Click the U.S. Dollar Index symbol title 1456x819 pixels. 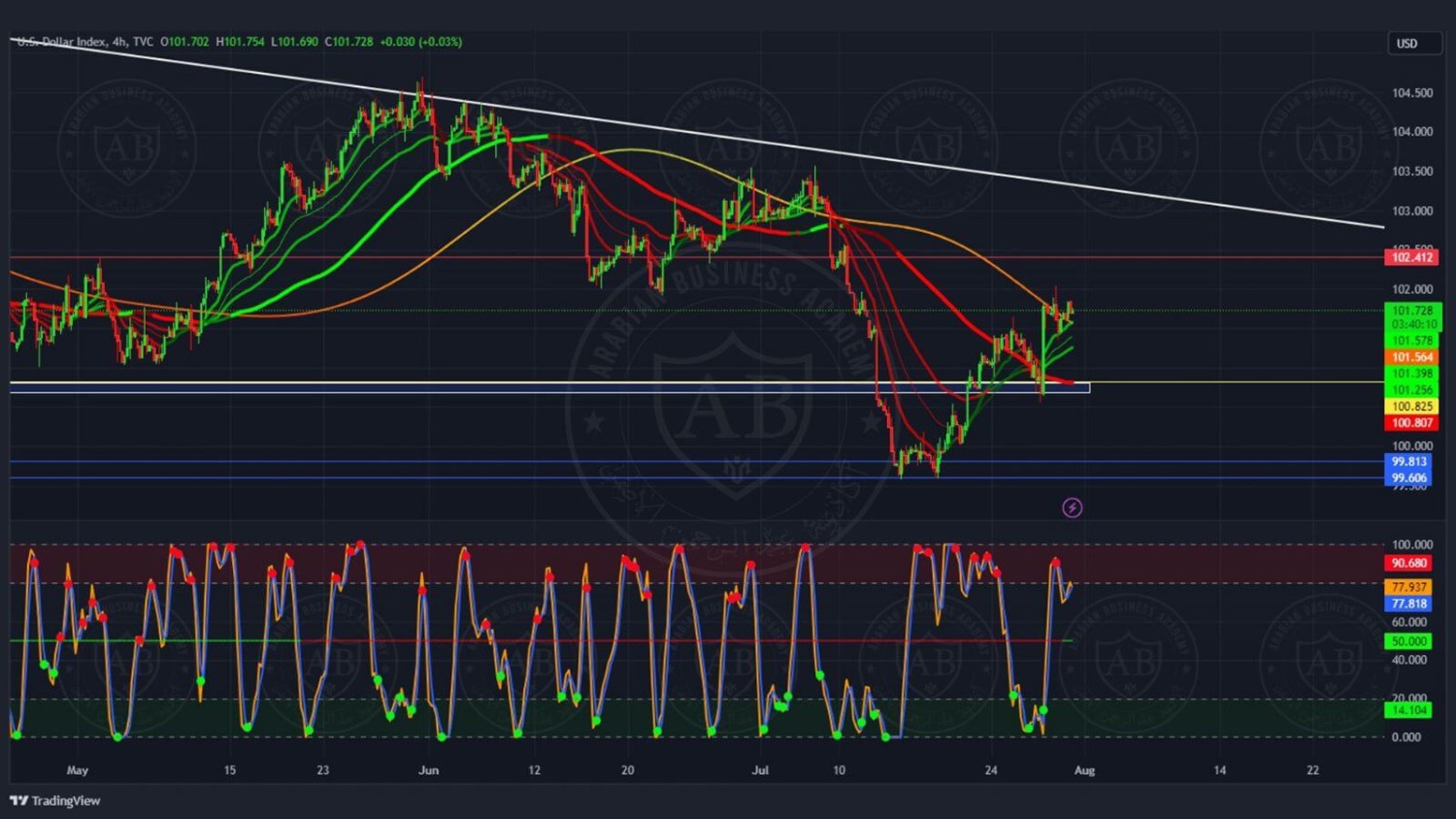[62, 42]
